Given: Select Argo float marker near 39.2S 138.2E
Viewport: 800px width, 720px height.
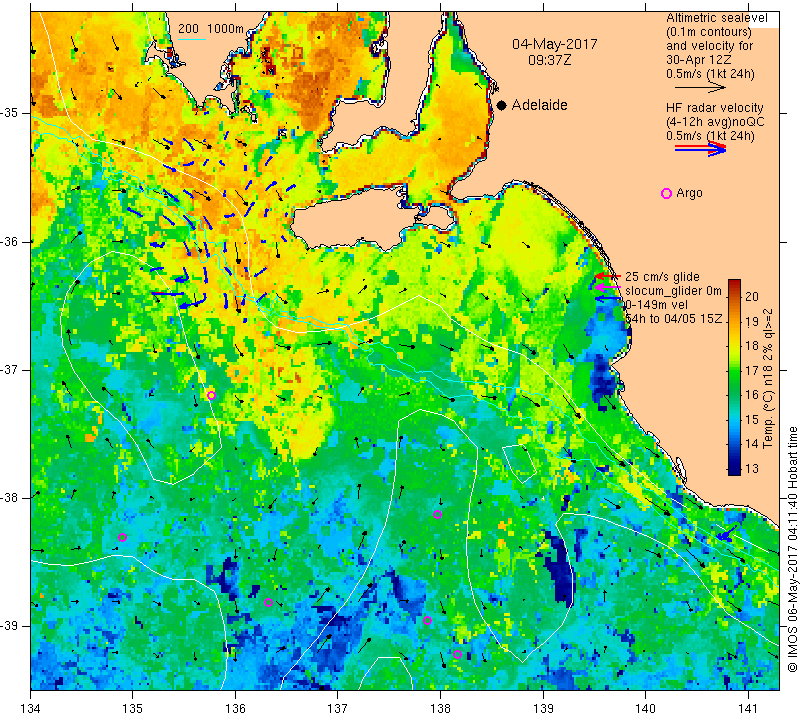Looking at the screenshot, I should [457, 655].
